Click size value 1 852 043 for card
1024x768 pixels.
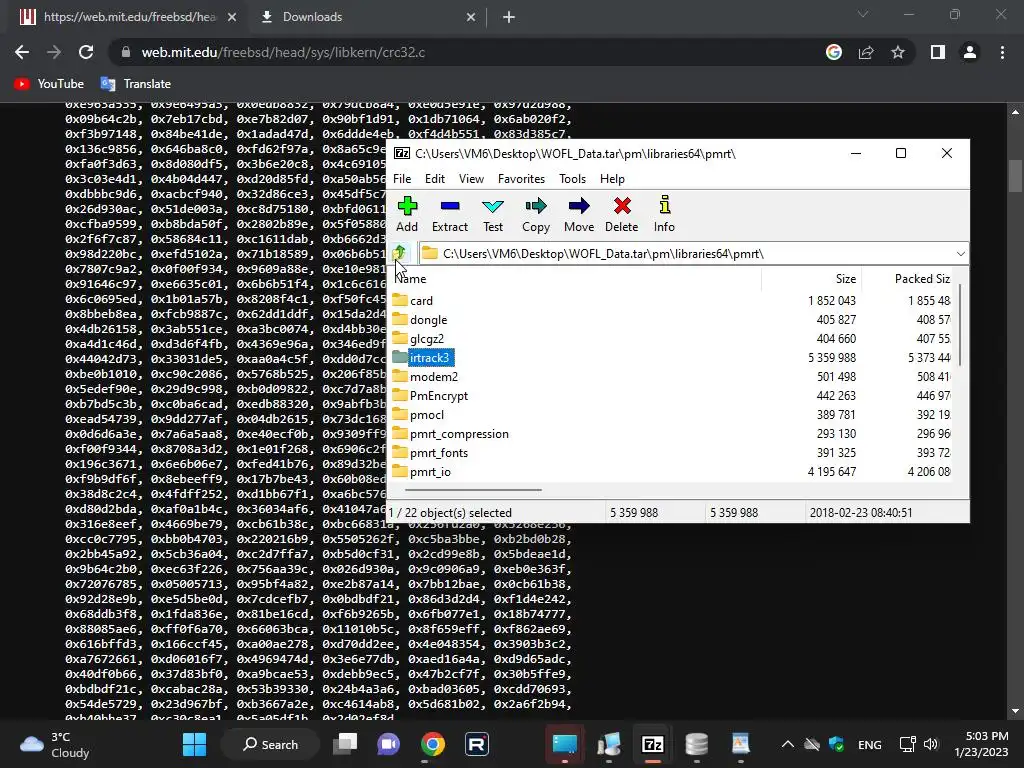(831, 301)
